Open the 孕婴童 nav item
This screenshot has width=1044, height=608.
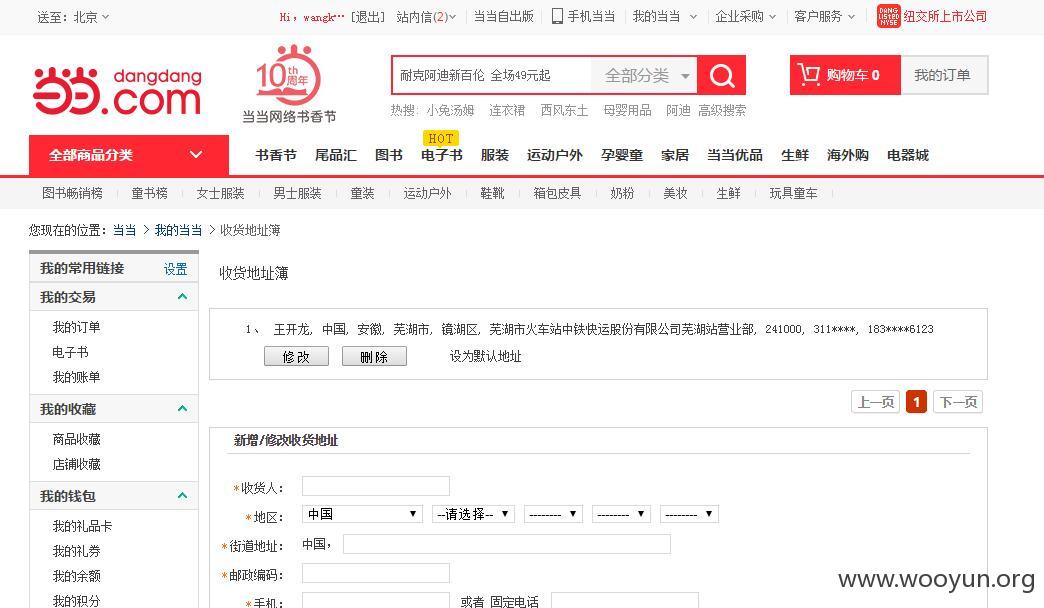(622, 155)
